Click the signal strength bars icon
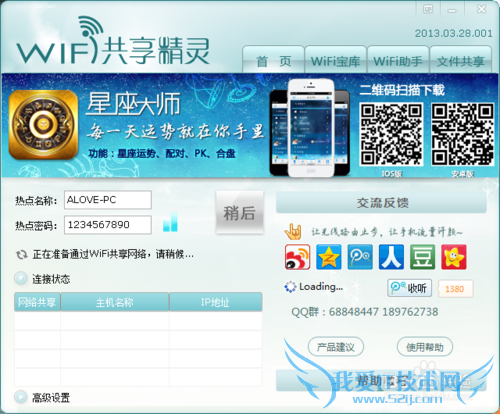Image resolution: width=500 pixels, height=414 pixels. point(170,222)
